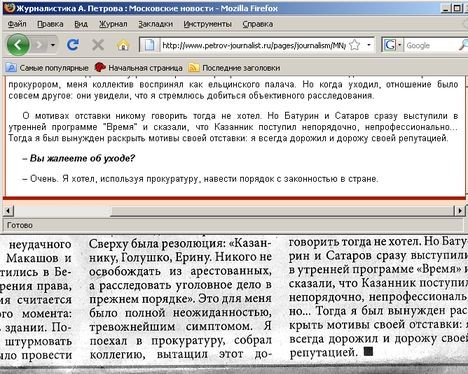Bookmark this page with the star icon

pyautogui.click(x=355, y=45)
